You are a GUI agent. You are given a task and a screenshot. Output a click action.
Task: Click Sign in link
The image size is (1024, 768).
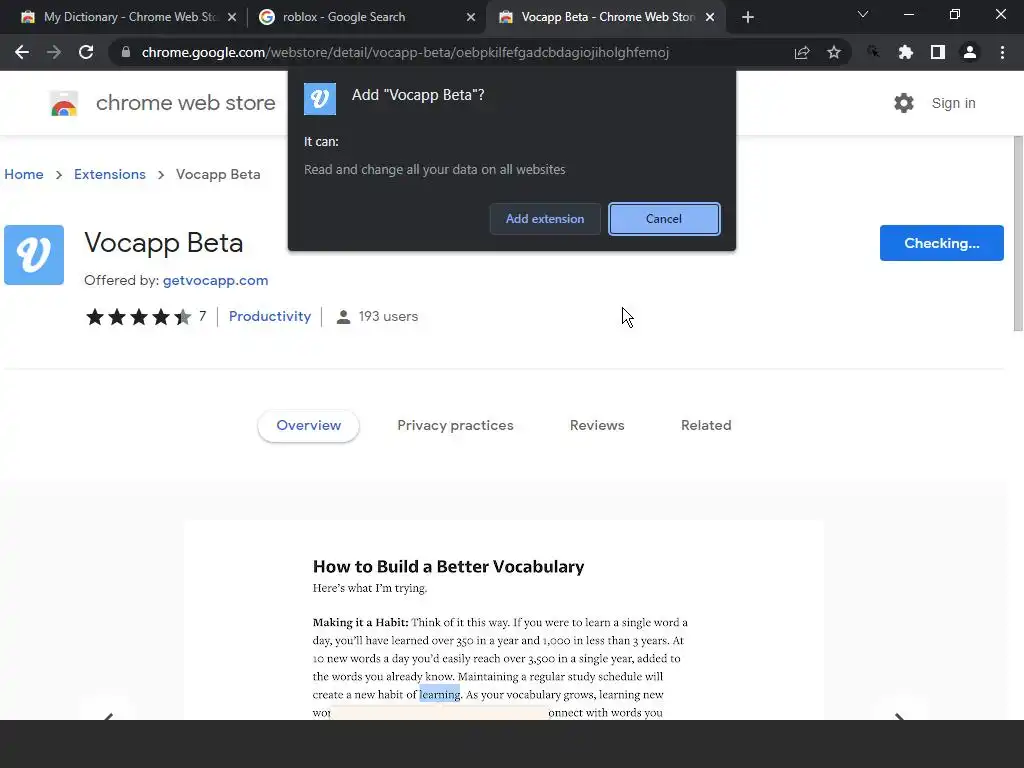tap(953, 103)
